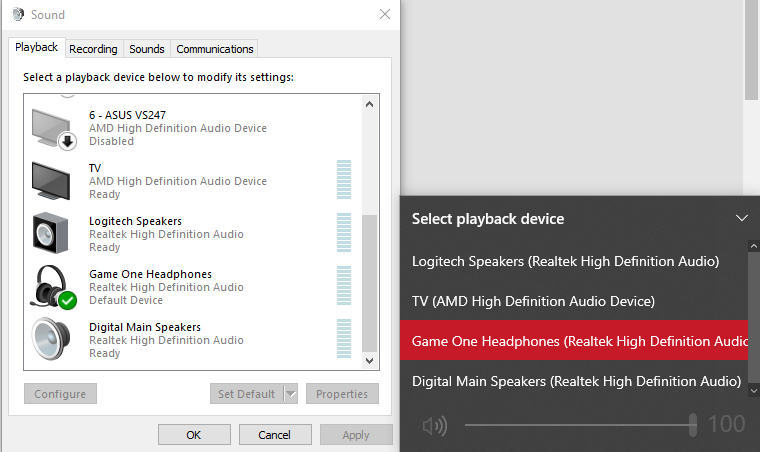
Task: Click the Logitech Speakers icon
Action: pyautogui.click(x=50, y=234)
